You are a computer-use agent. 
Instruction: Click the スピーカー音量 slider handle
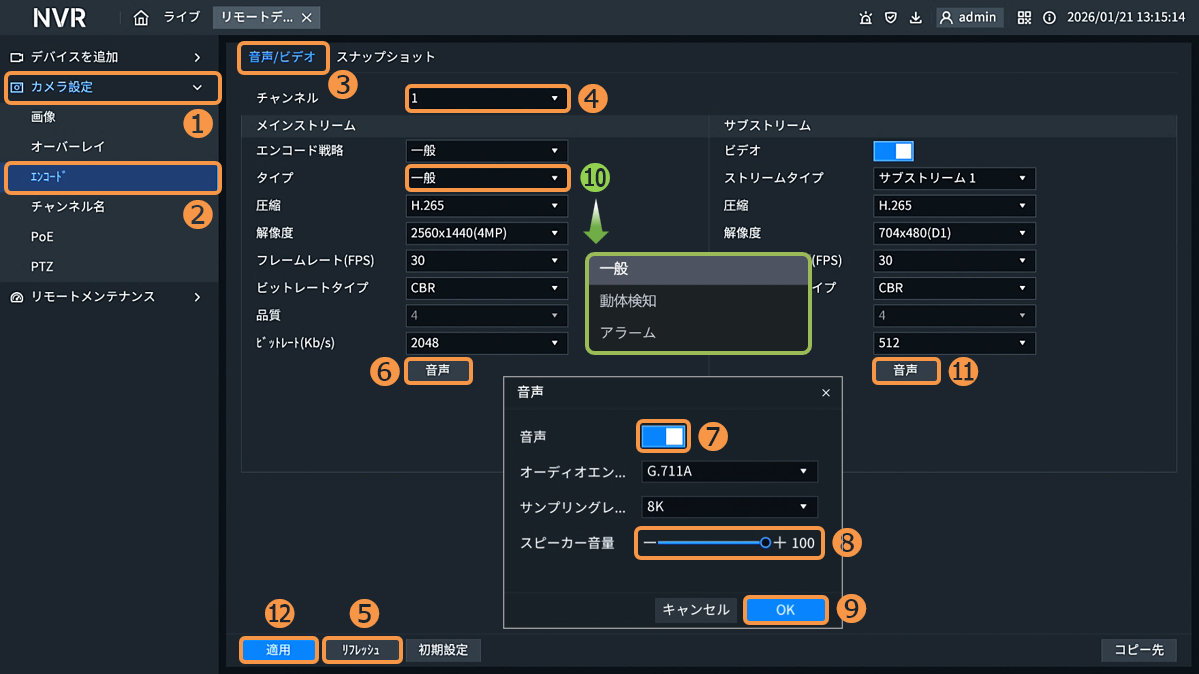[x=765, y=543]
